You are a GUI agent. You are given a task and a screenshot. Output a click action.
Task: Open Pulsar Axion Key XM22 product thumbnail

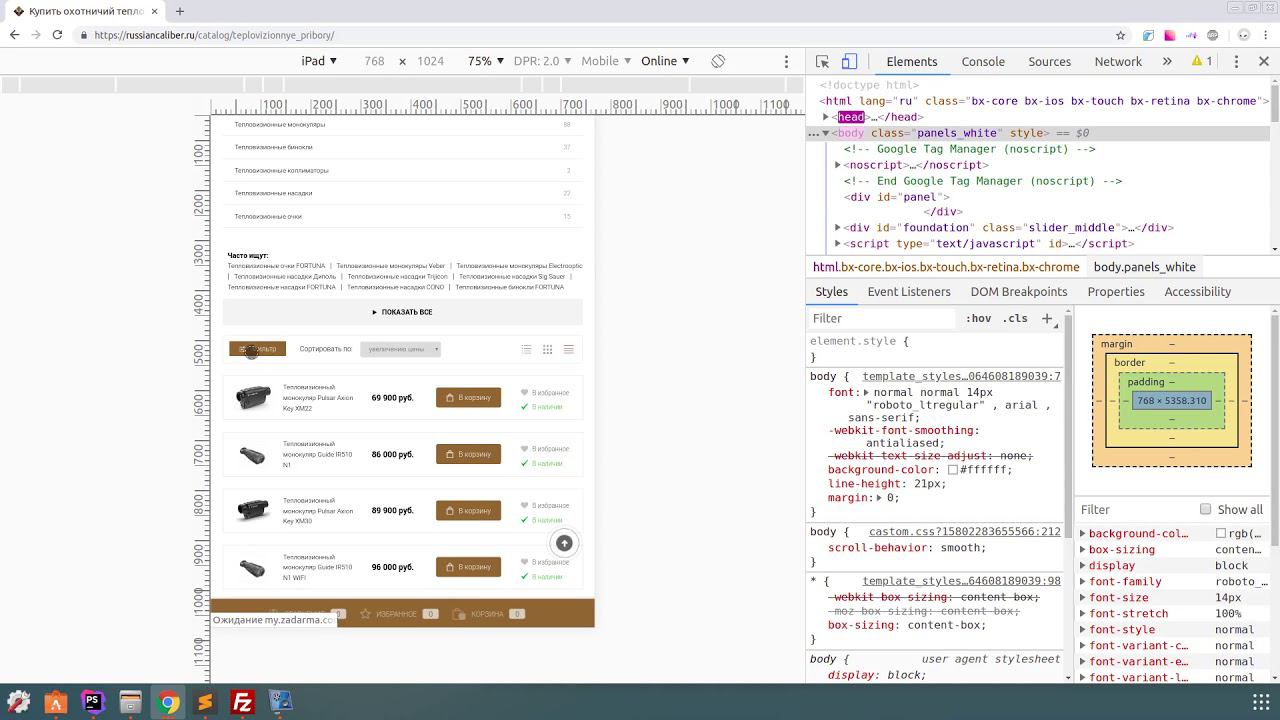(x=253, y=397)
